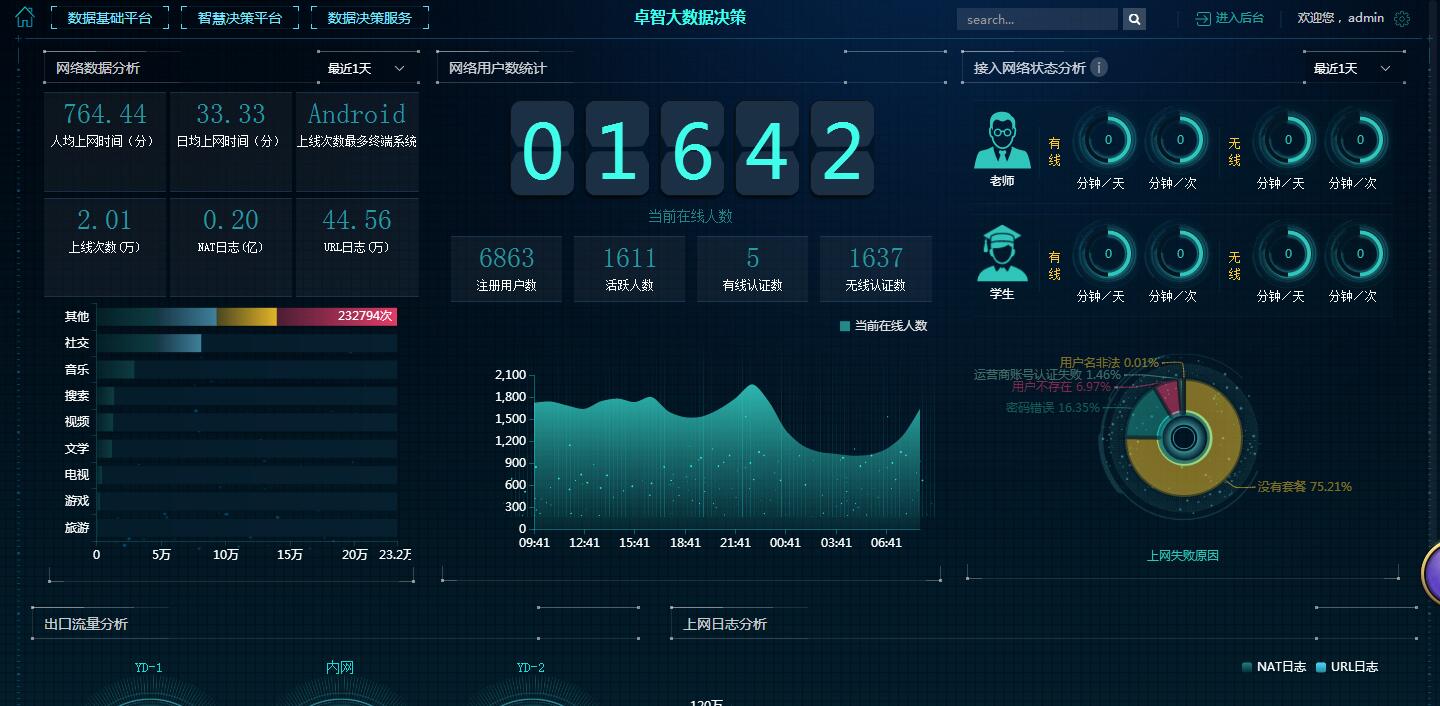Click the 学生 student graduate icon
This screenshot has height=706, width=1440.
point(1002,254)
